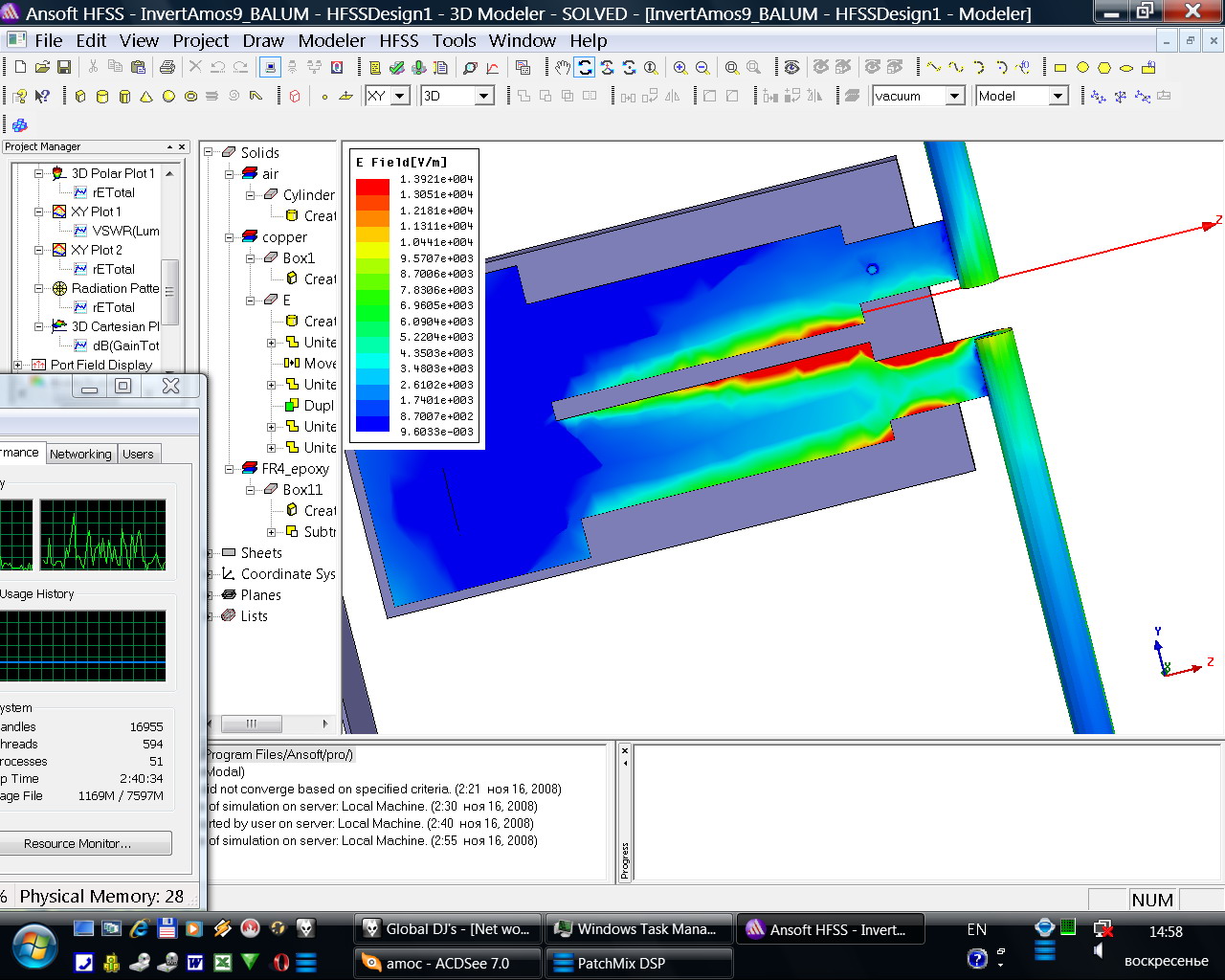Click the Save project icon
Screen dimensions: 1225x980
64,67
